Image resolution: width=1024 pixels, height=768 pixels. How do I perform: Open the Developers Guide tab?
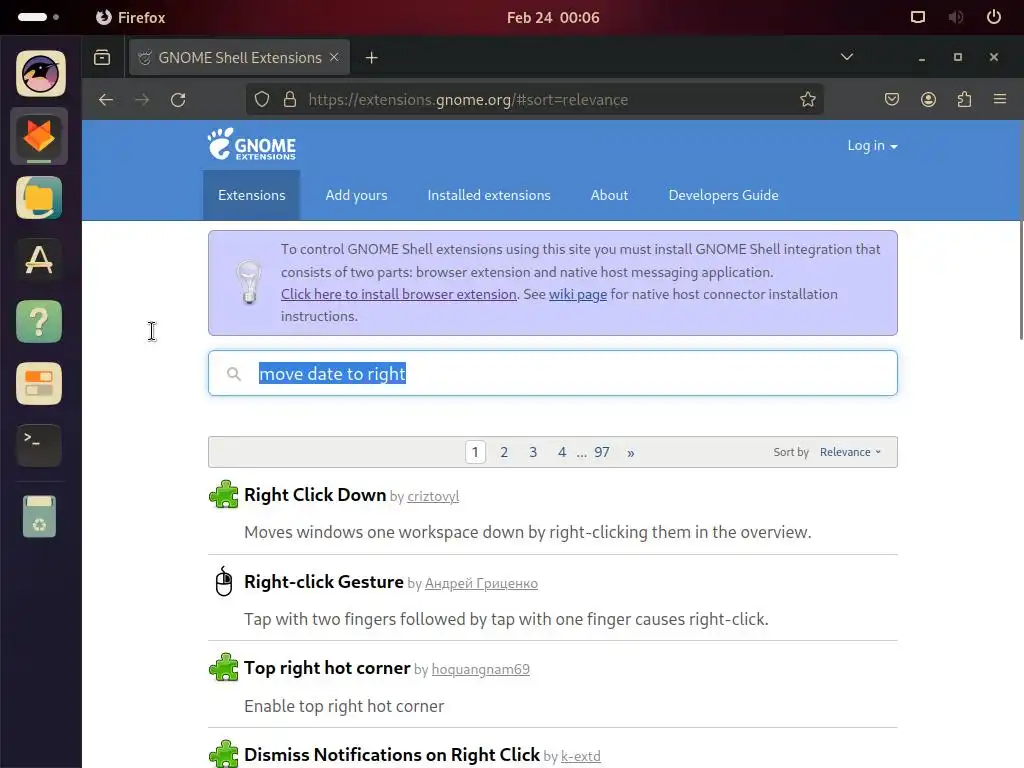[724, 195]
